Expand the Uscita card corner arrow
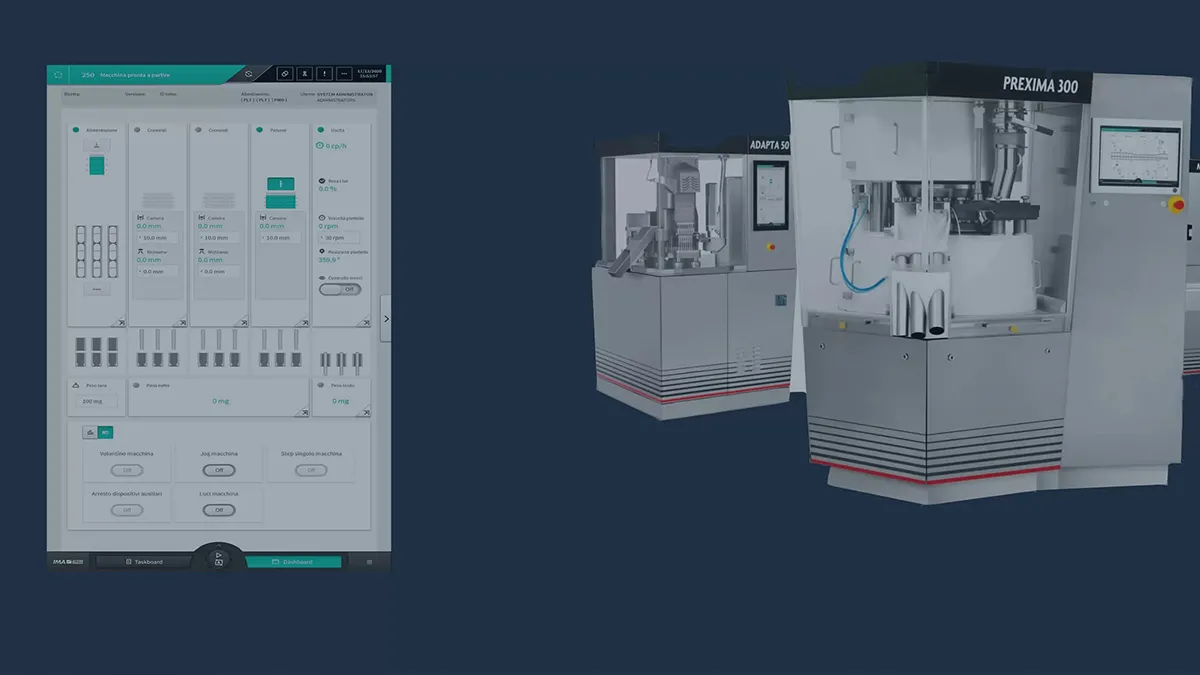1200x675 pixels. [364, 321]
